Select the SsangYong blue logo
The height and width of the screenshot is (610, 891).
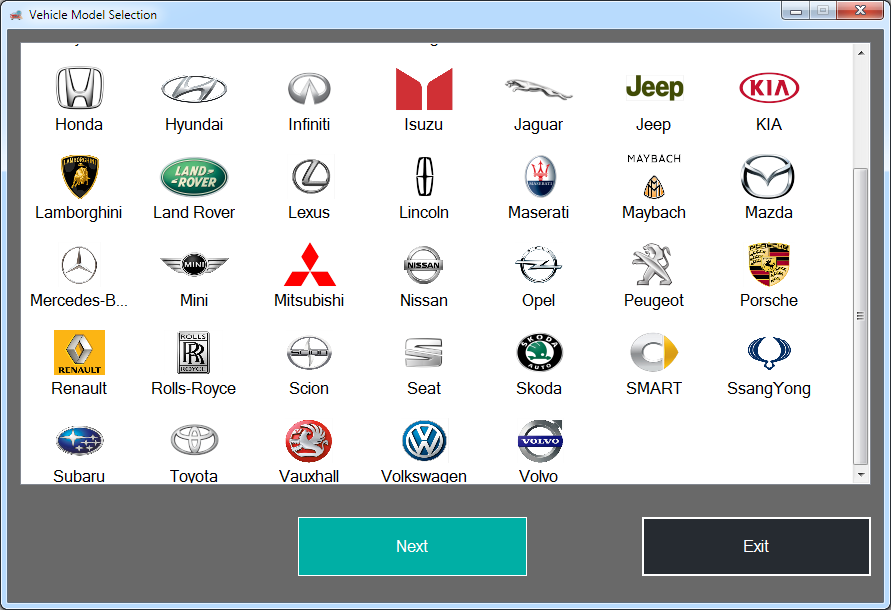pos(769,353)
